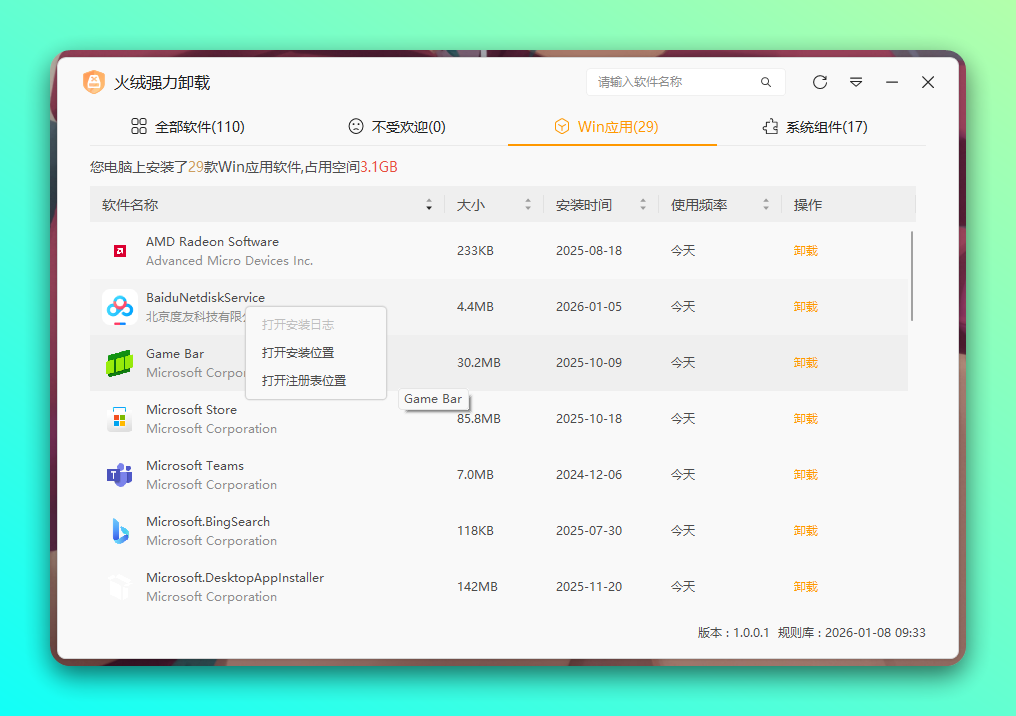The height and width of the screenshot is (716, 1016).
Task: Refresh the list with the refresh icon
Action: [819, 82]
